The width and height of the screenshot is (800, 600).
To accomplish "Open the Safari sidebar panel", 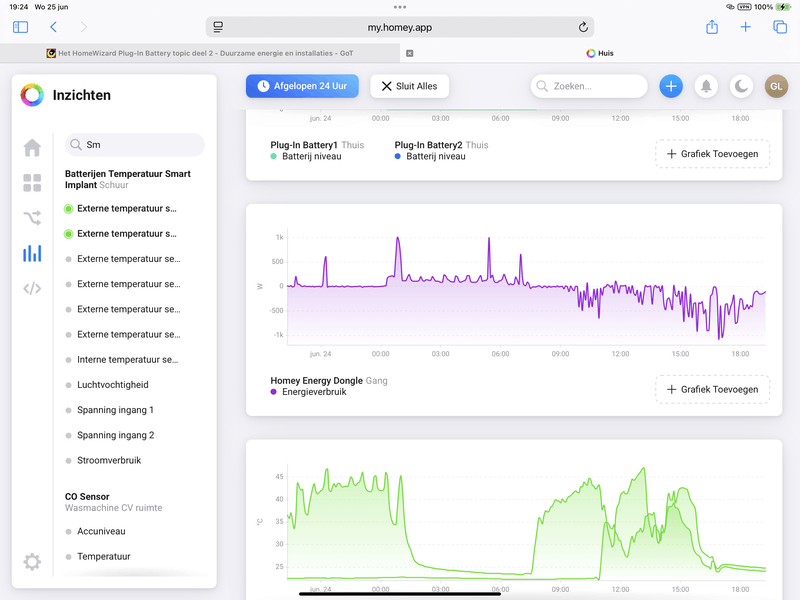I will point(20,27).
